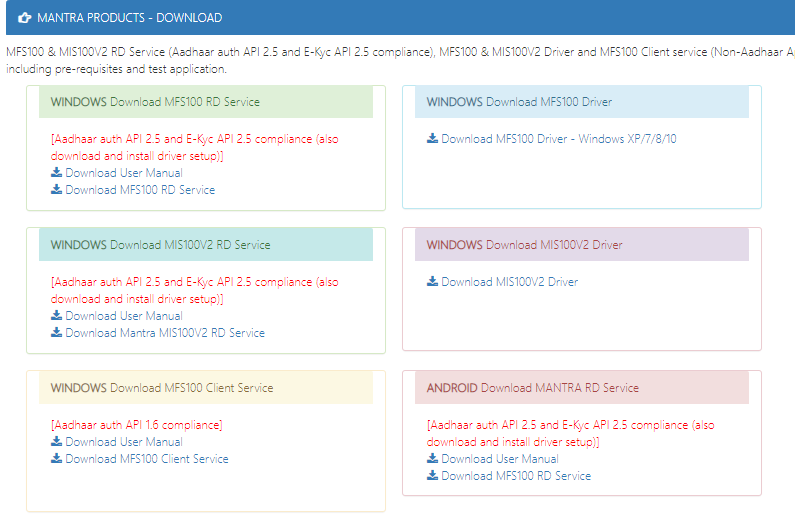Image resolution: width=795 pixels, height=518 pixels.
Task: Click download icon before MFS100 RD Service User Manual
Action: 56,172
